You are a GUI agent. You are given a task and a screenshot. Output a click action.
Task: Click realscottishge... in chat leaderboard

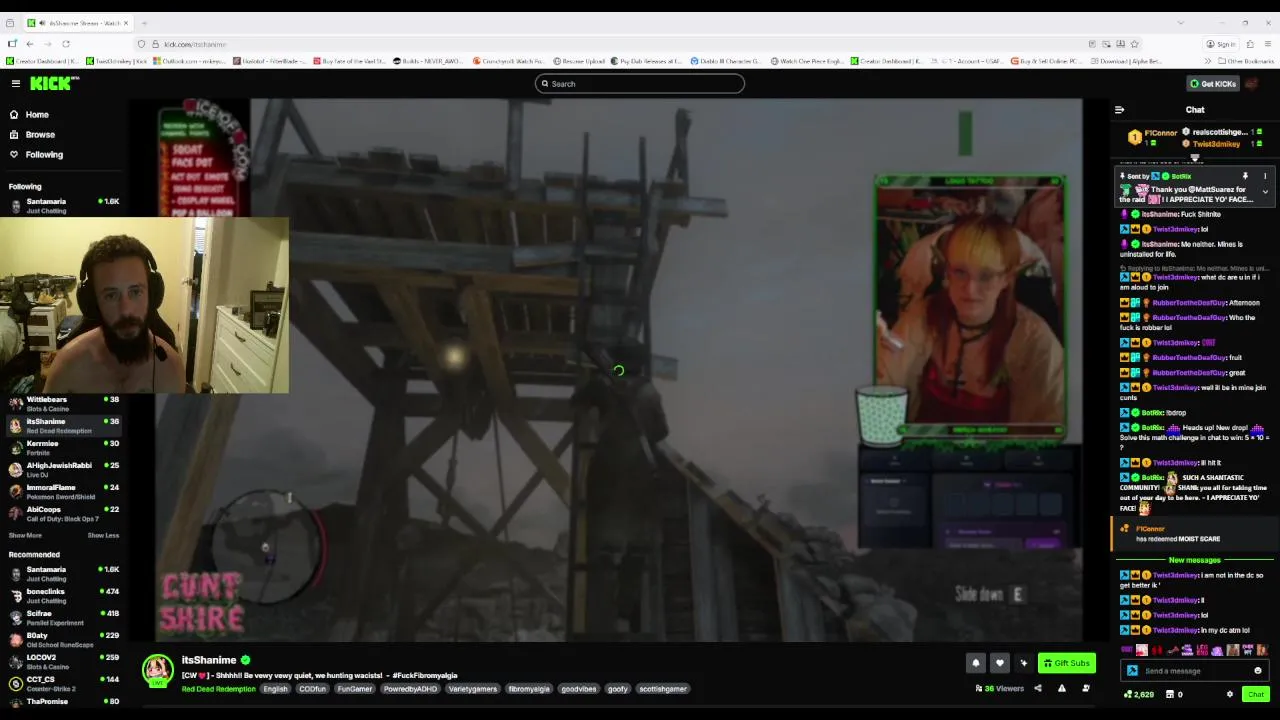point(1219,132)
